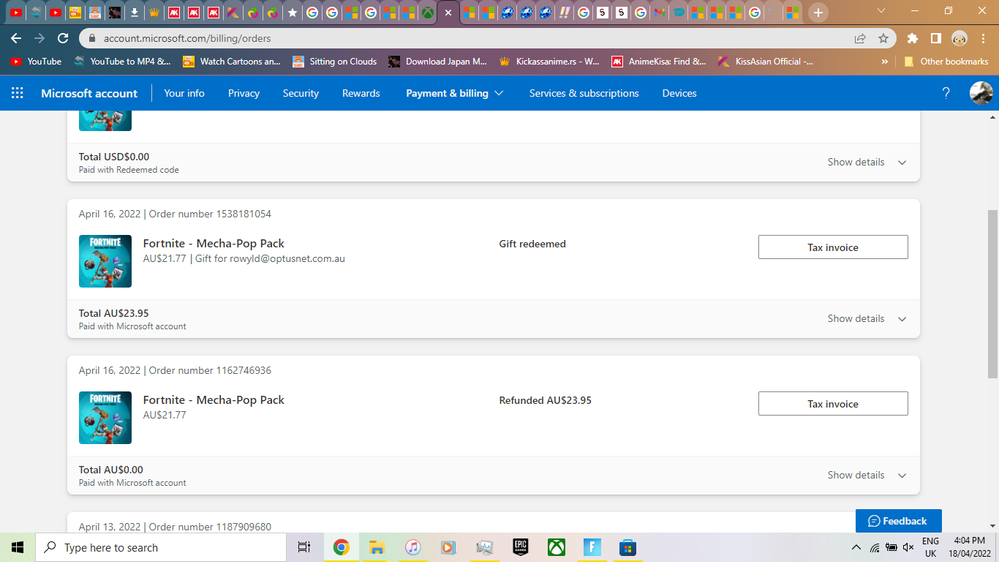Show details for the AU$23.95 total order

click(x=866, y=319)
